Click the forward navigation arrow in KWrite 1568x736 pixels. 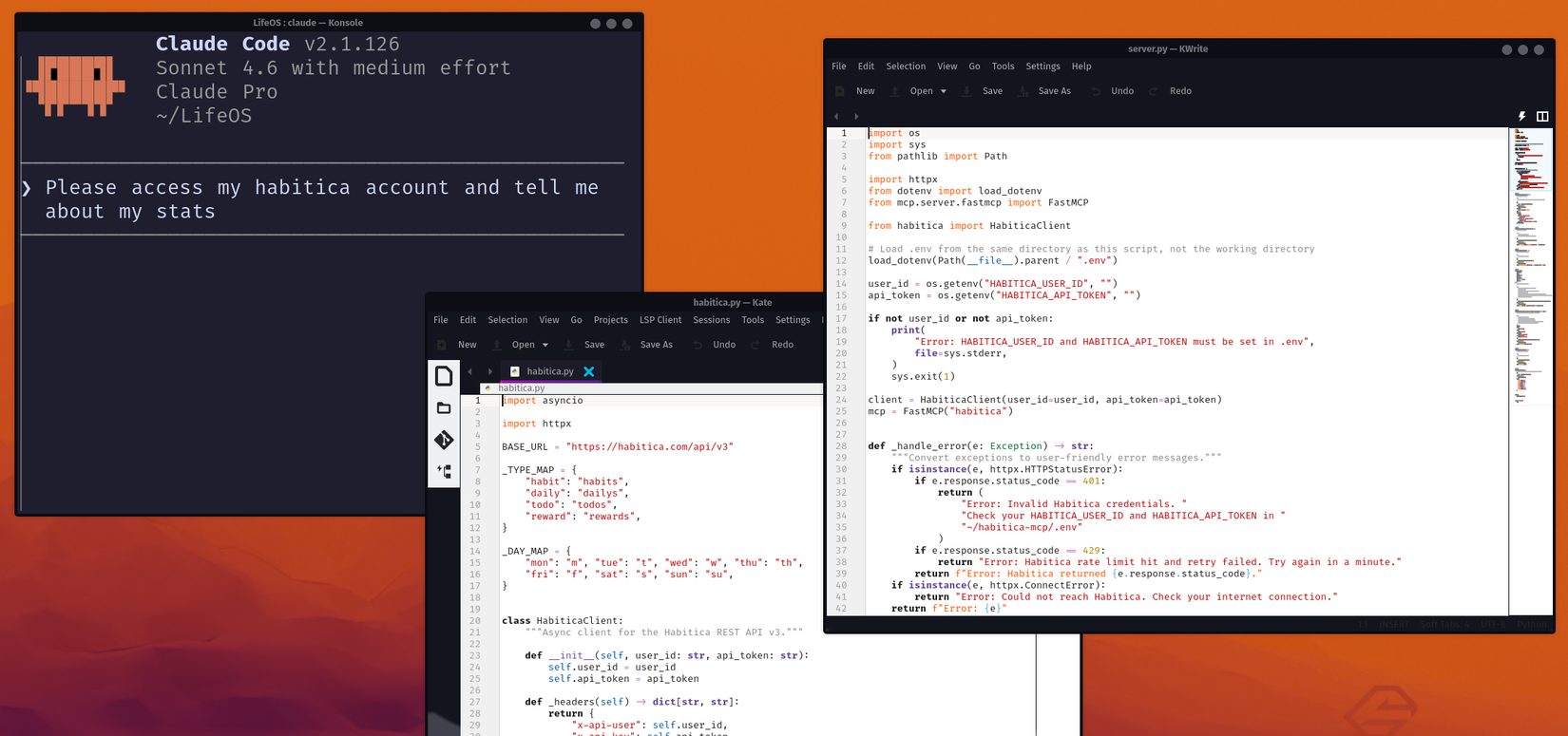(856, 117)
